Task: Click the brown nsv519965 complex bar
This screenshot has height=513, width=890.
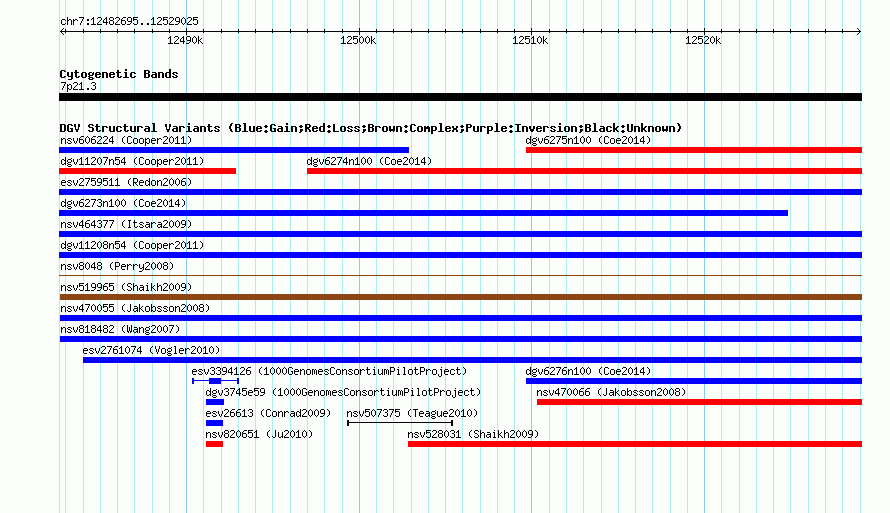Action: click(460, 297)
